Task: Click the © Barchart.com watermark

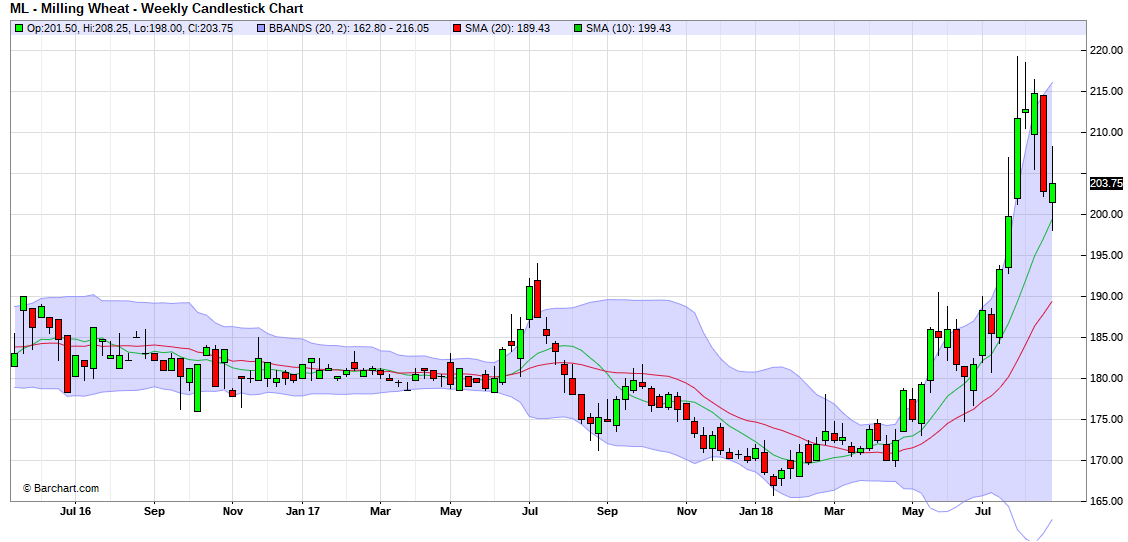Action: click(61, 488)
